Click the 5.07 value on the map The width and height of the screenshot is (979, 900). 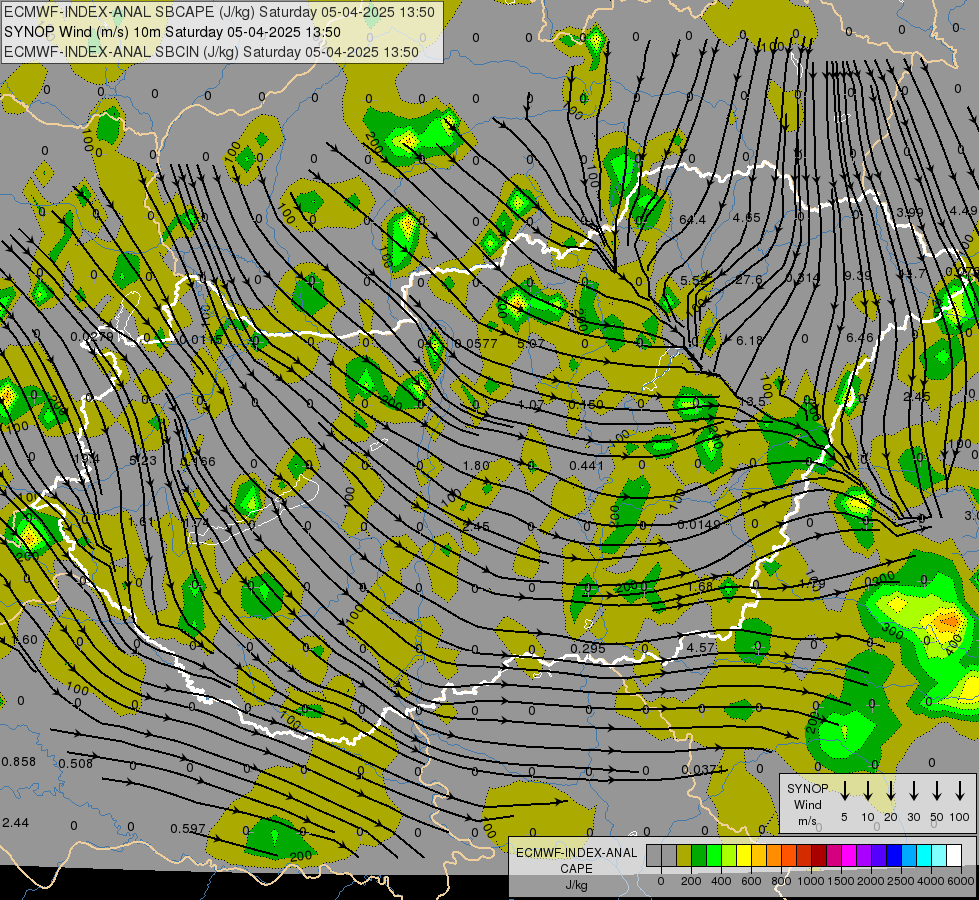[x=531, y=343]
